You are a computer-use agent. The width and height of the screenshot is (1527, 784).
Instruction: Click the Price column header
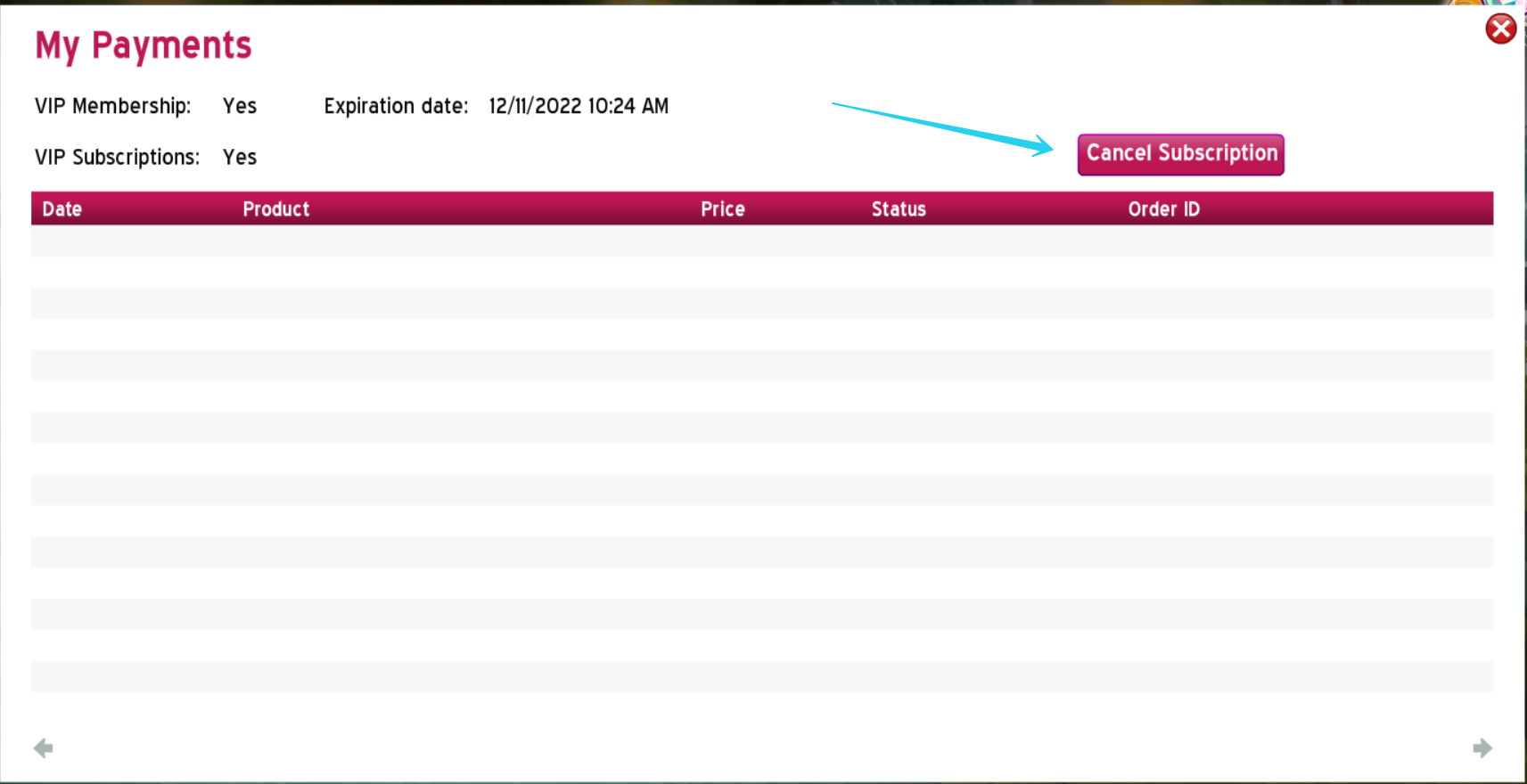(722, 209)
